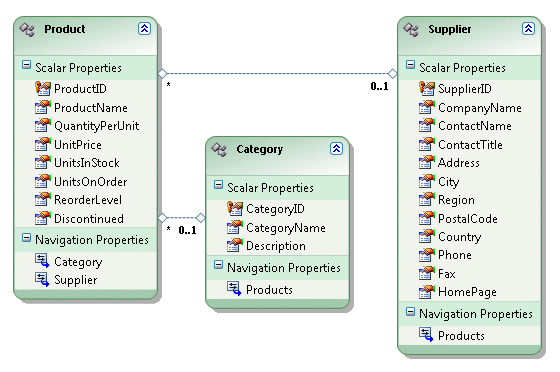
Task: Select the Product-Category association line
Action: click(x=181, y=217)
